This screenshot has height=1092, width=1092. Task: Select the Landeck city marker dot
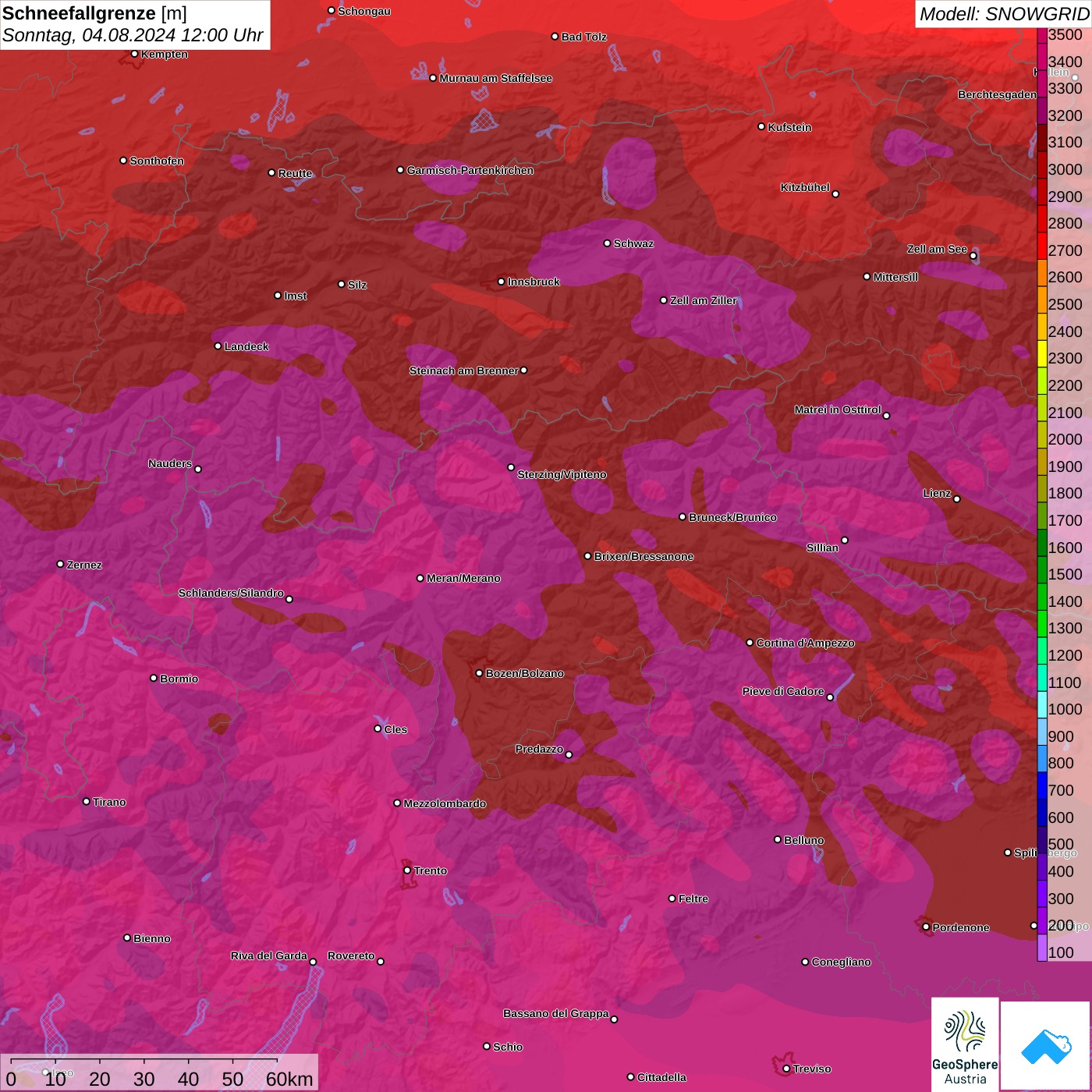[x=218, y=346]
